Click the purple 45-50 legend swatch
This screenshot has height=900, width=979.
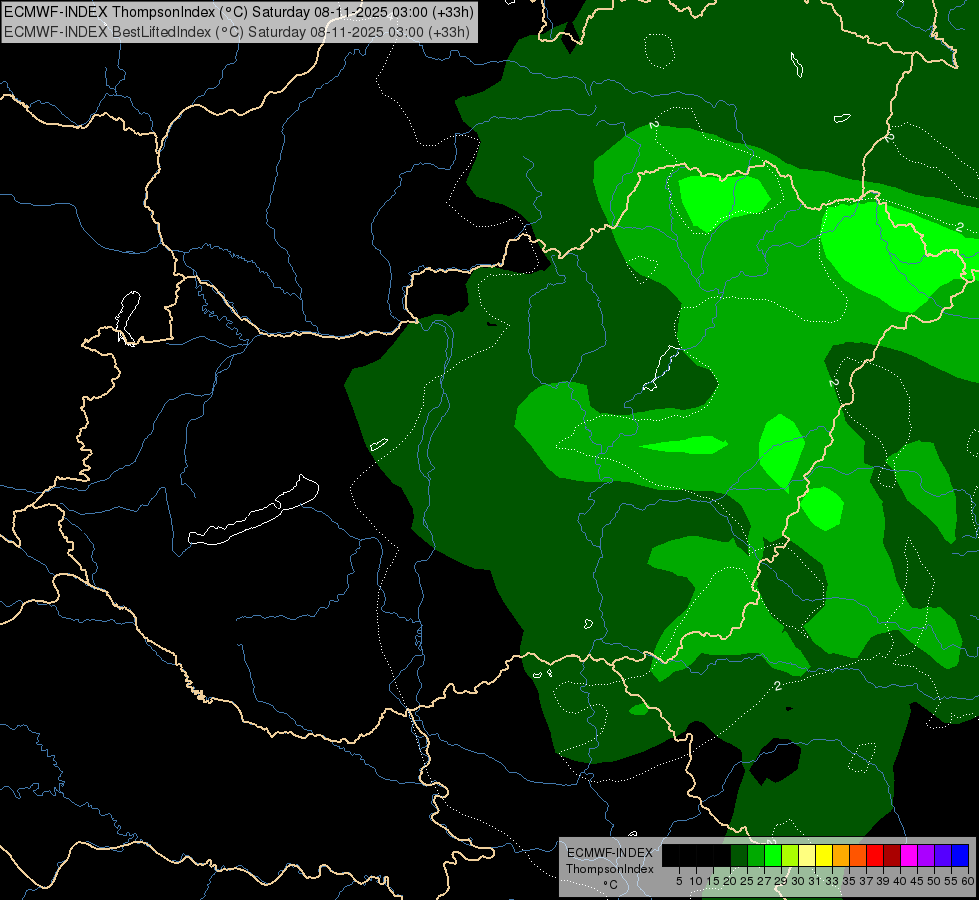click(x=926, y=855)
